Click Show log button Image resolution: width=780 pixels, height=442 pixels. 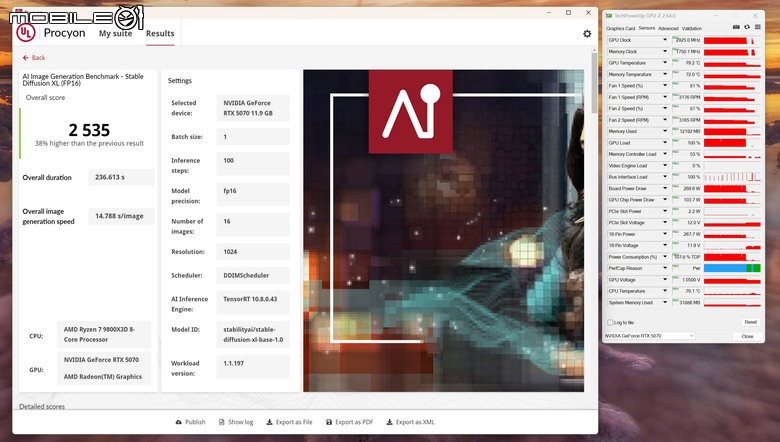click(x=236, y=422)
